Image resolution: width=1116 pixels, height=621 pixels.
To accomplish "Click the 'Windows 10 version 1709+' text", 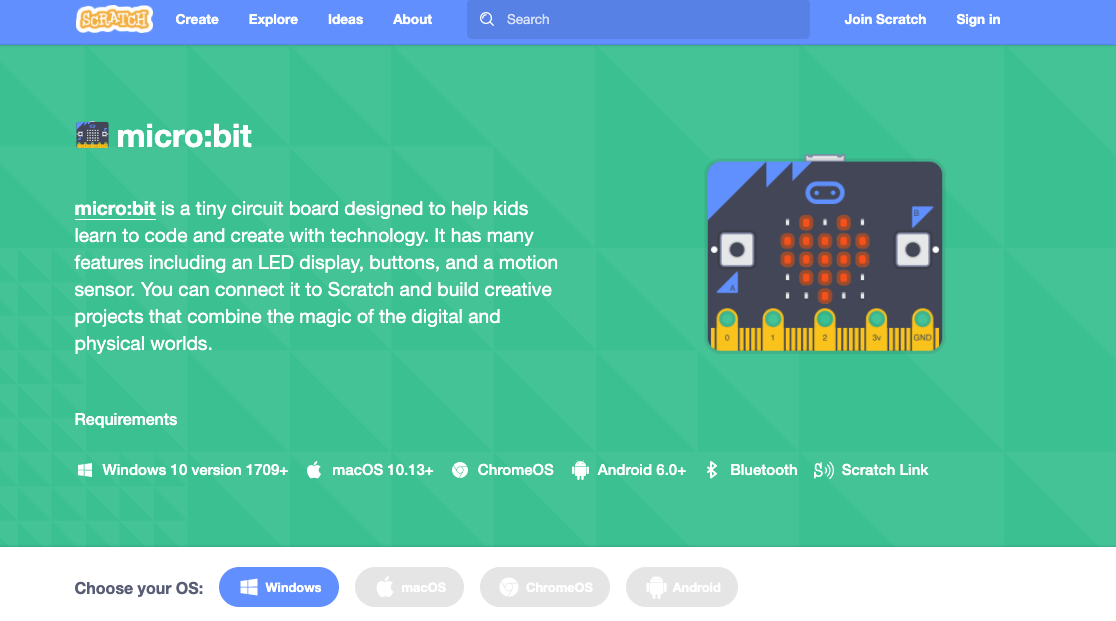I will click(195, 470).
